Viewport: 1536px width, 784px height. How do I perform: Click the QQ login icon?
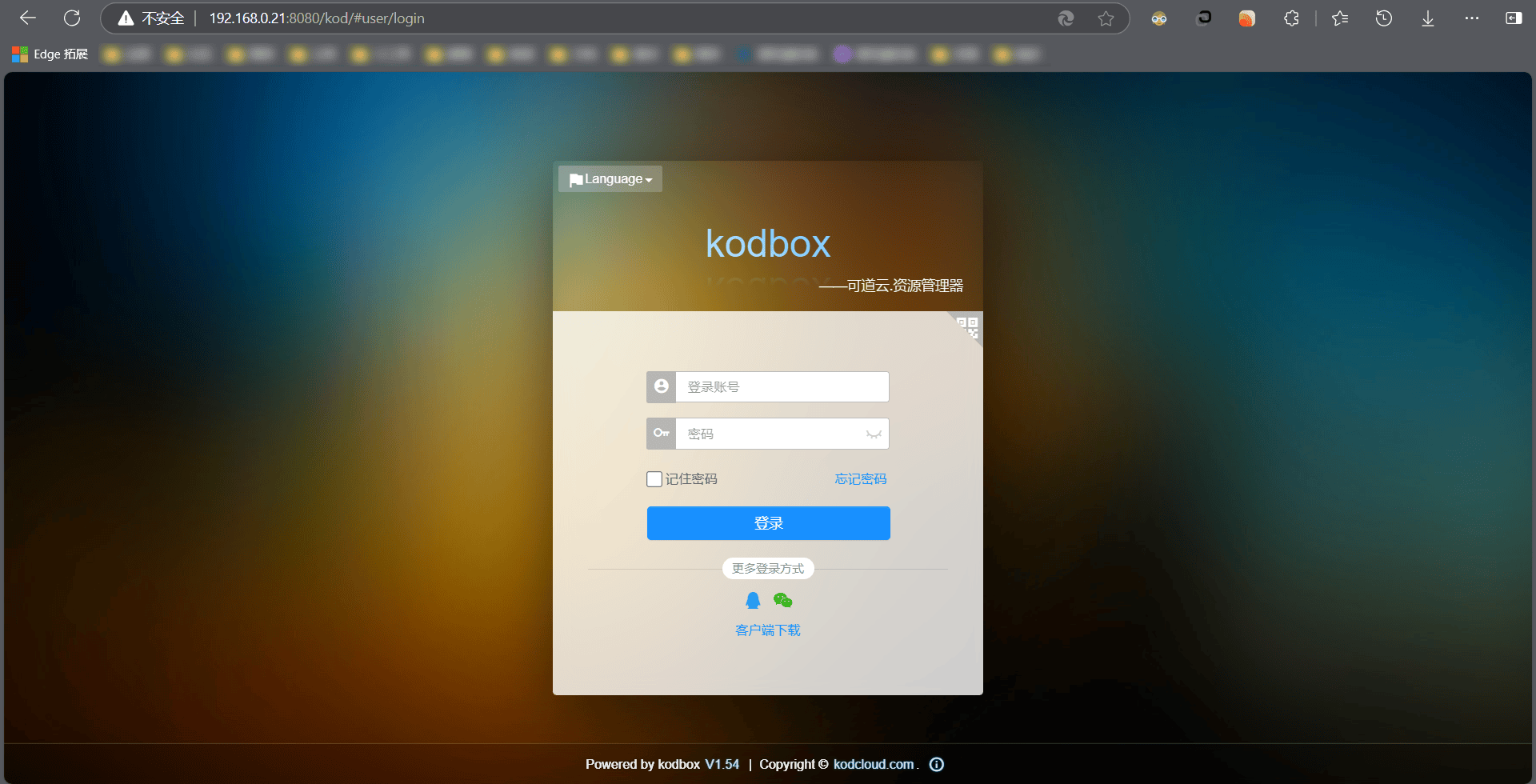point(753,600)
